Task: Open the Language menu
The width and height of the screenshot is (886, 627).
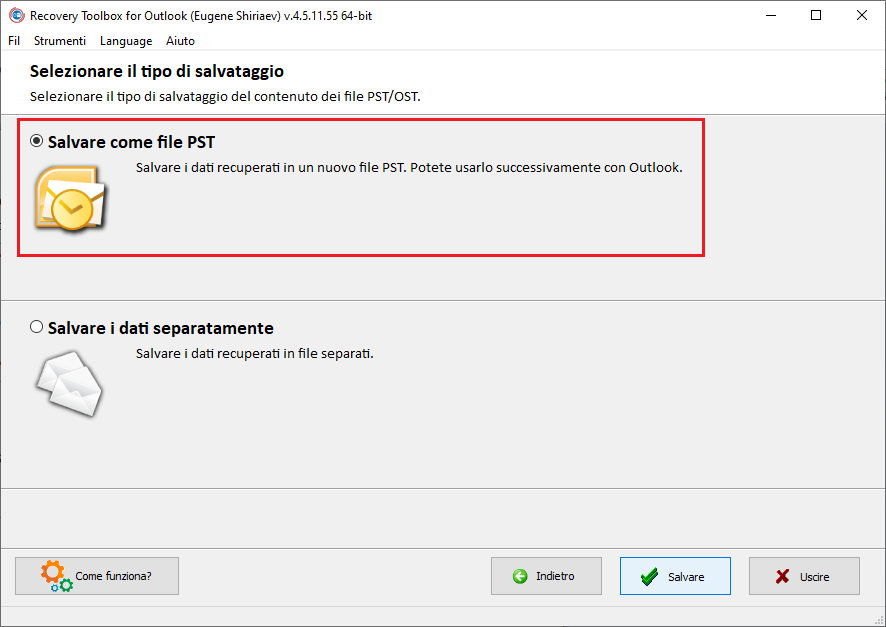Action: pyautogui.click(x=126, y=41)
